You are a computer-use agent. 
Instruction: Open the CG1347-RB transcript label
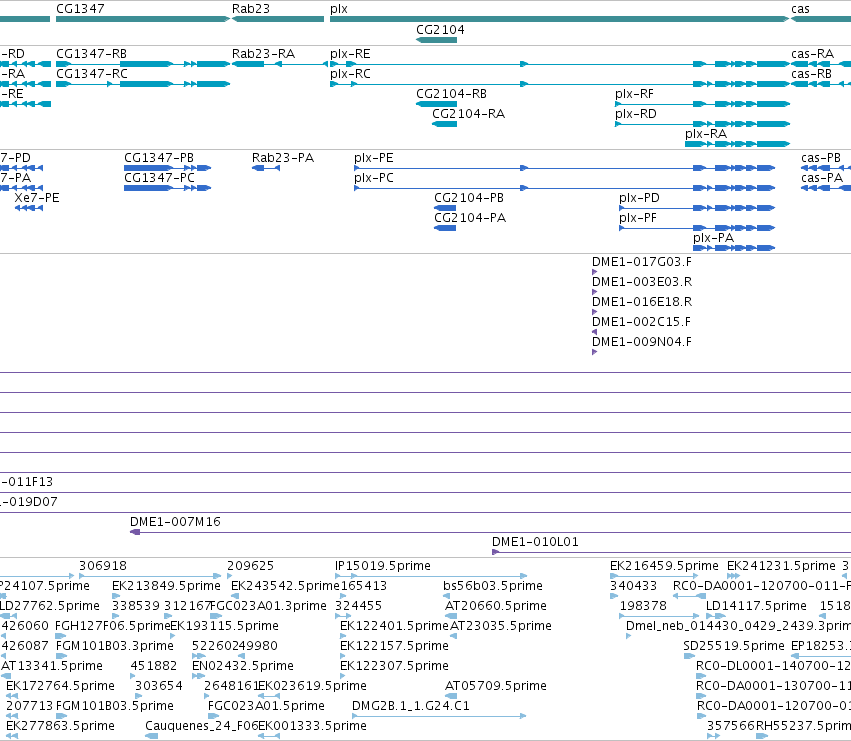pyautogui.click(x=91, y=54)
